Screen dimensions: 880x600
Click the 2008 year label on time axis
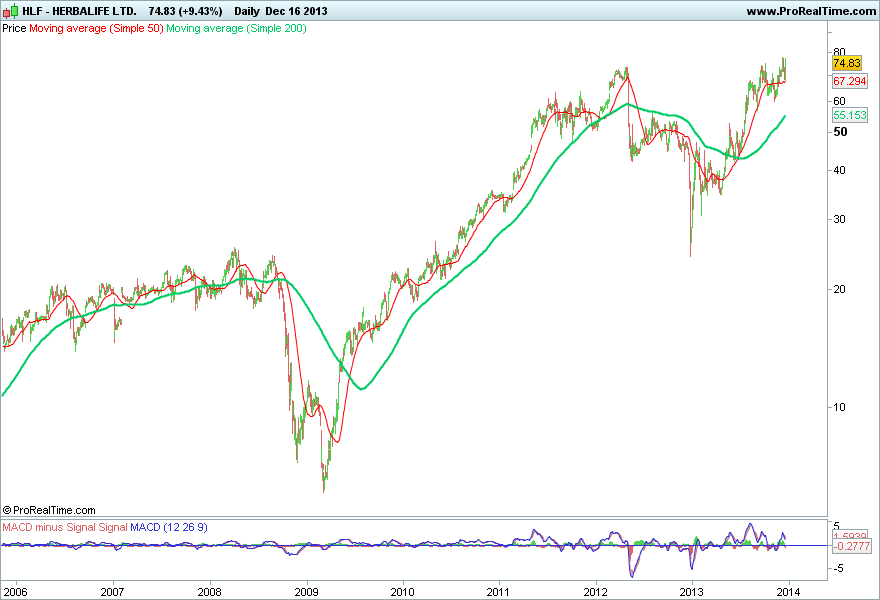click(209, 592)
